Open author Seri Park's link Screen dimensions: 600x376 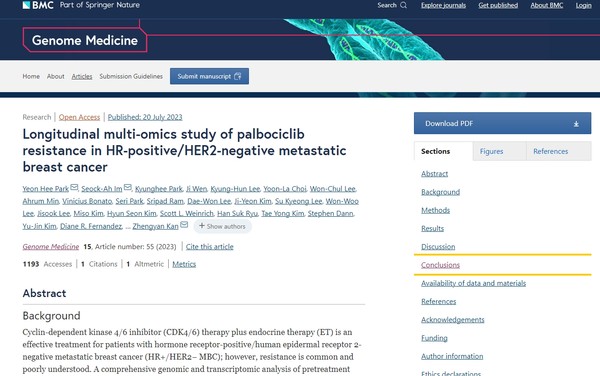point(129,201)
